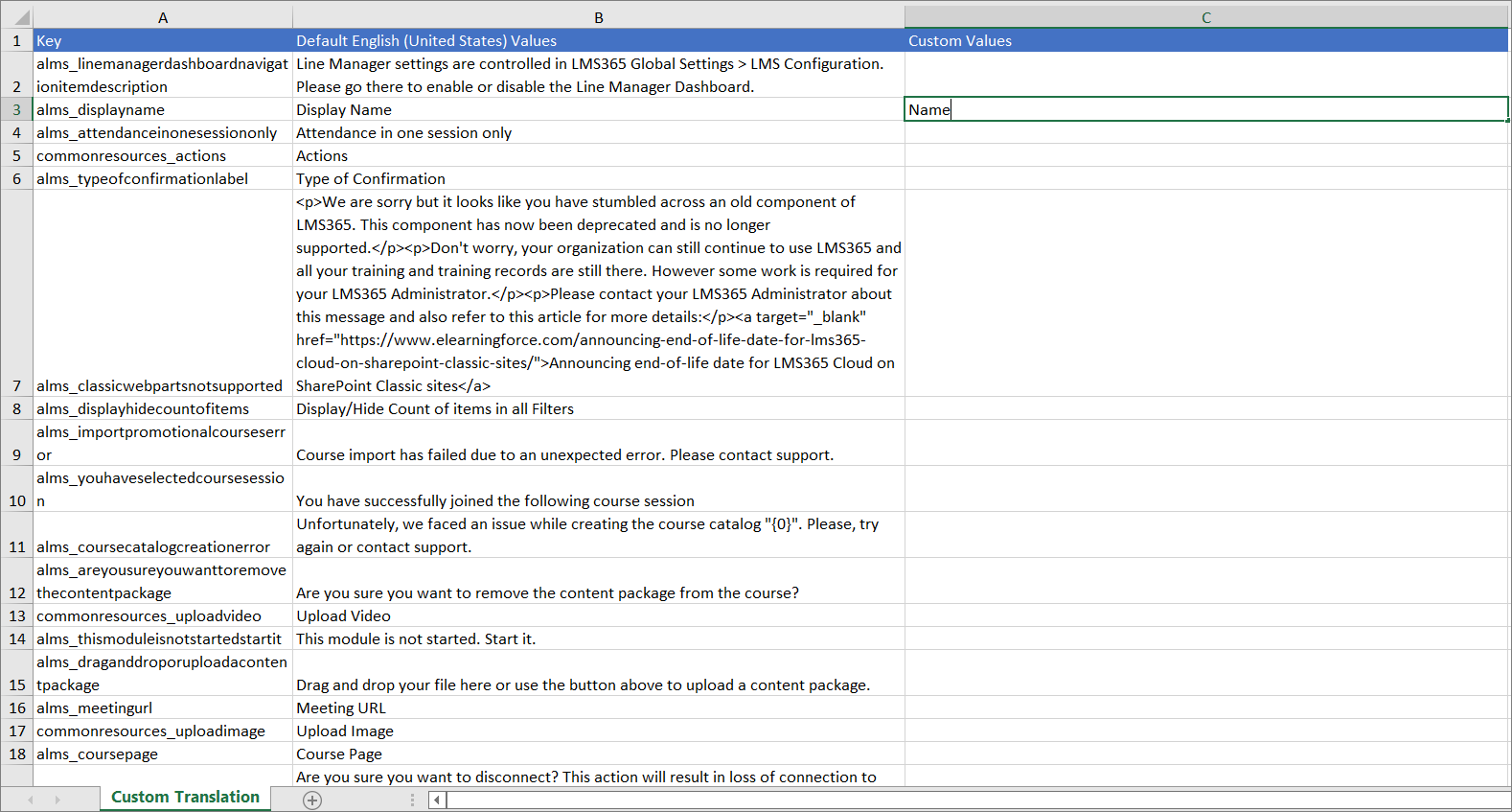Click the editing cell containing Name
This screenshot has width=1512, height=812.
[x=1205, y=109]
